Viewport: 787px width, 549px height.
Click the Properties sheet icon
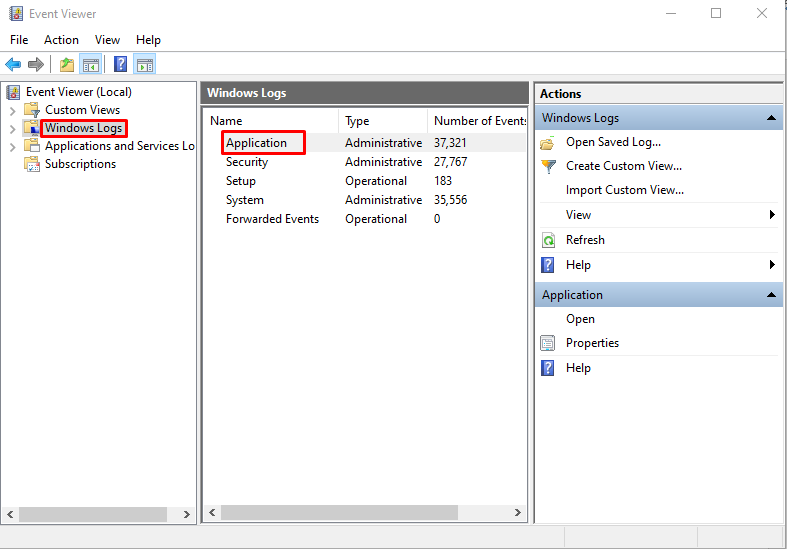pyautogui.click(x=548, y=343)
